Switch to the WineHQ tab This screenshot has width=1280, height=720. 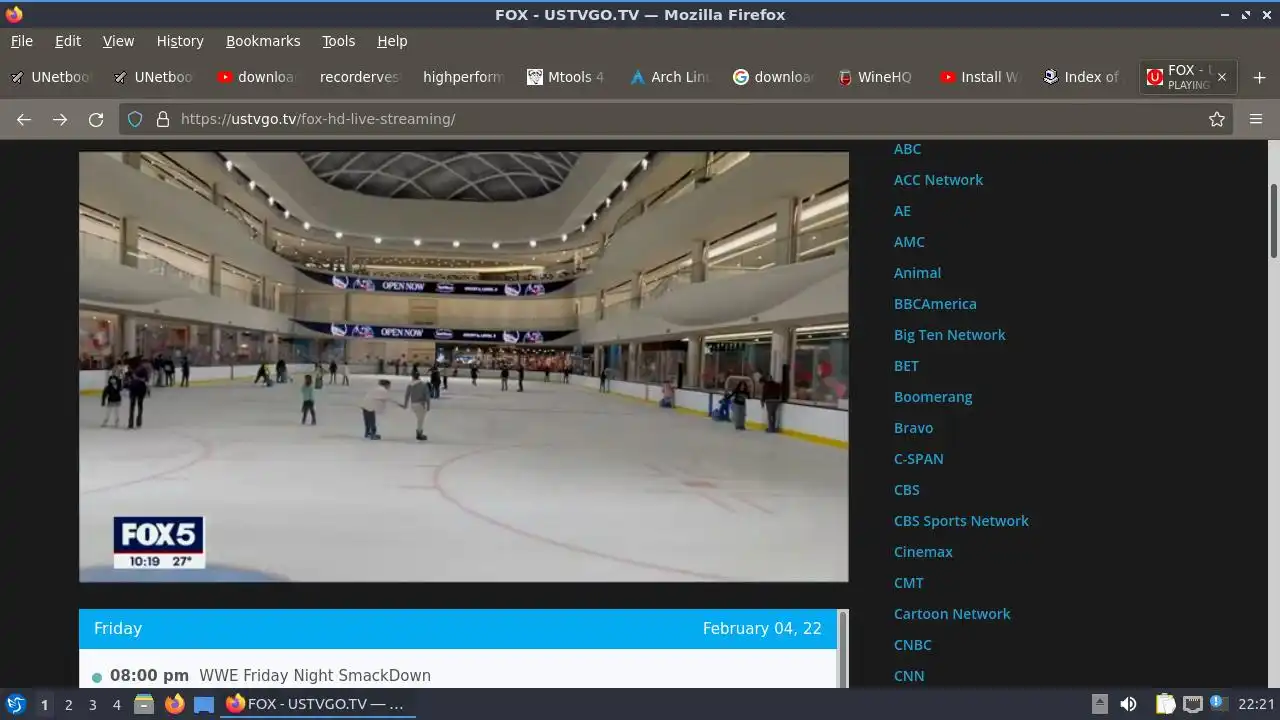coord(877,77)
